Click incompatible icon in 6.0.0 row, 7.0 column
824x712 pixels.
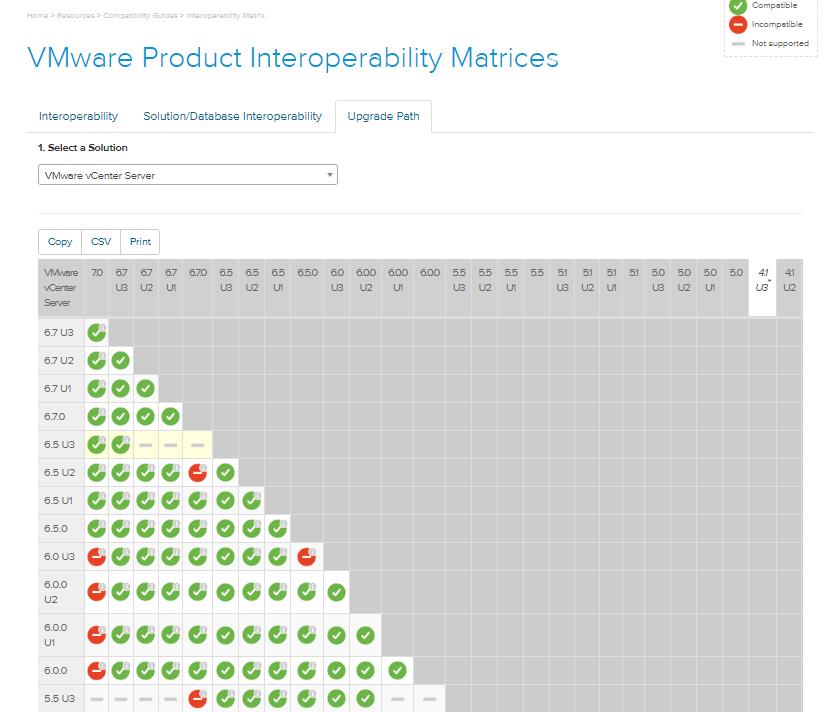point(97,670)
